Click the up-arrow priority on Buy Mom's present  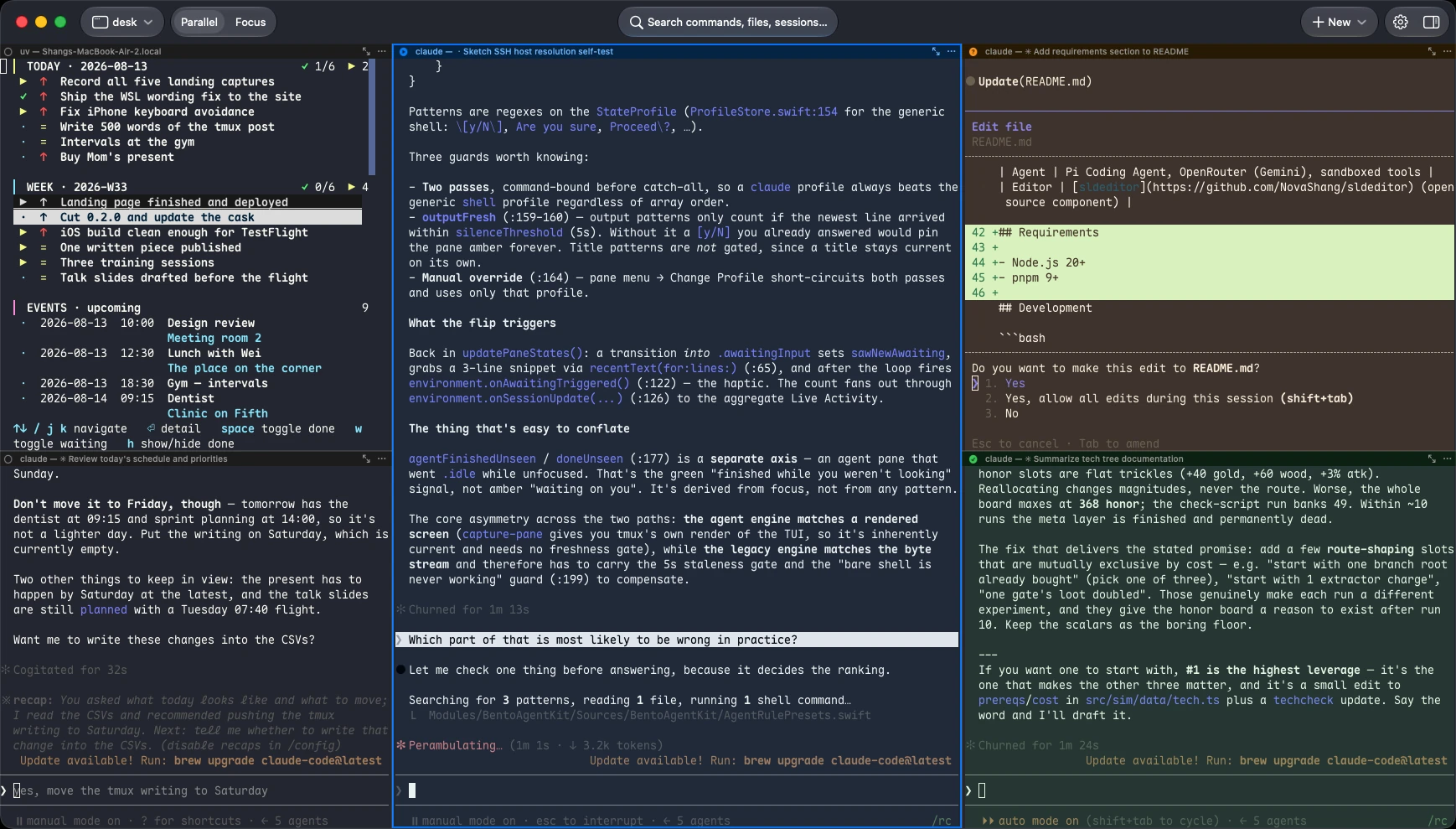coord(44,157)
